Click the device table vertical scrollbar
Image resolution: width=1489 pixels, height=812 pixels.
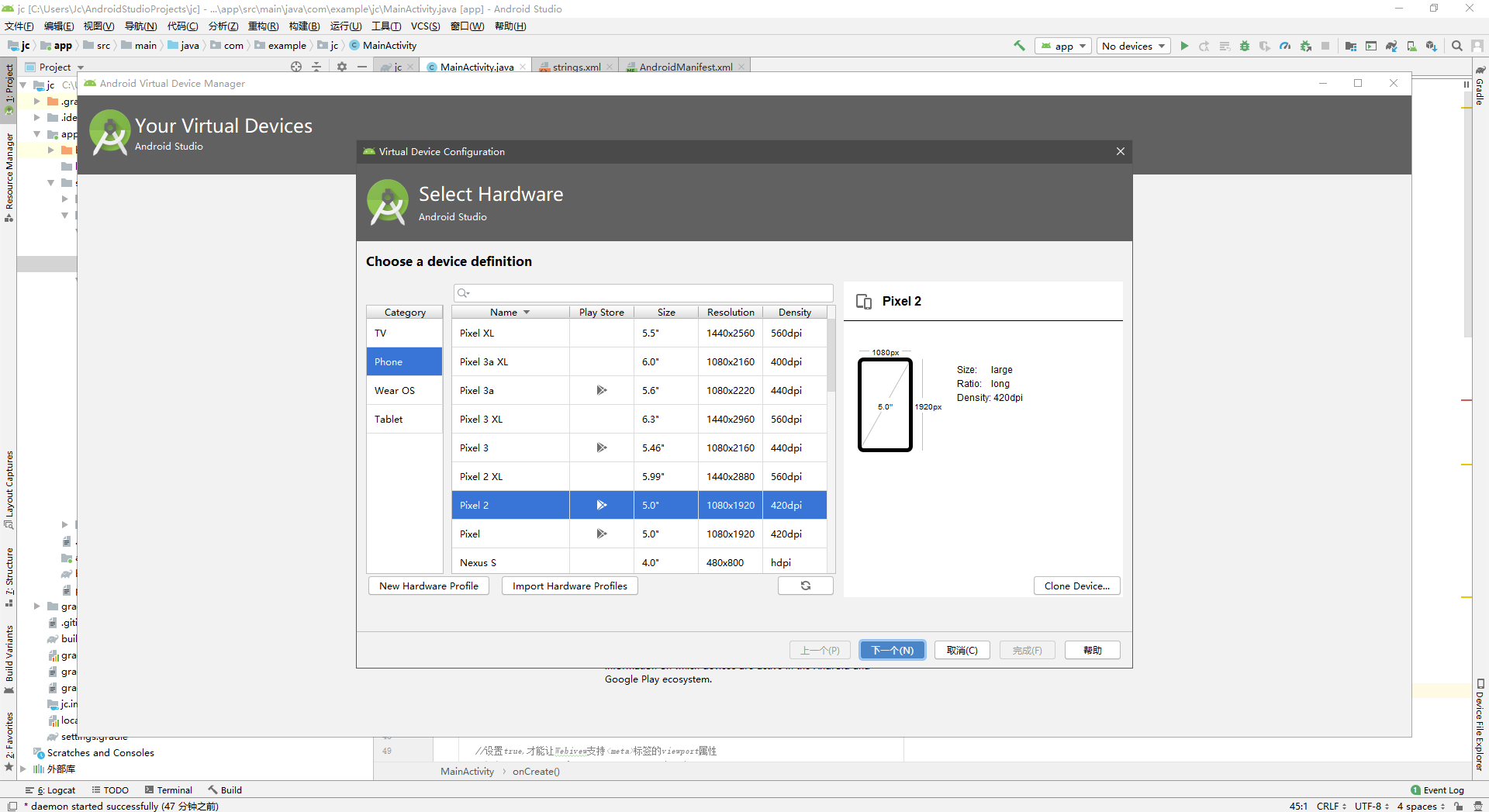click(x=831, y=357)
